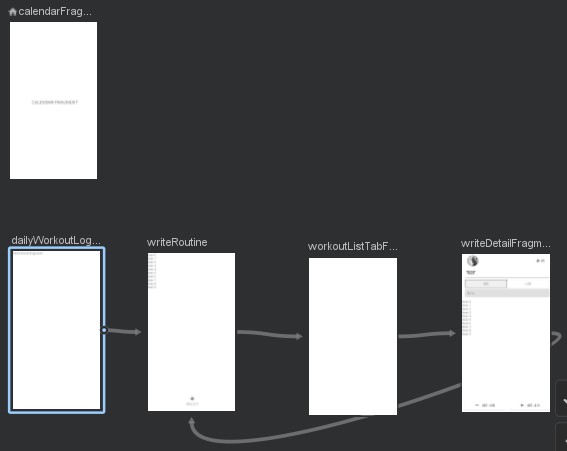
Task: Click the self-loop action beside writeDetailFragment
Action: tap(556, 338)
